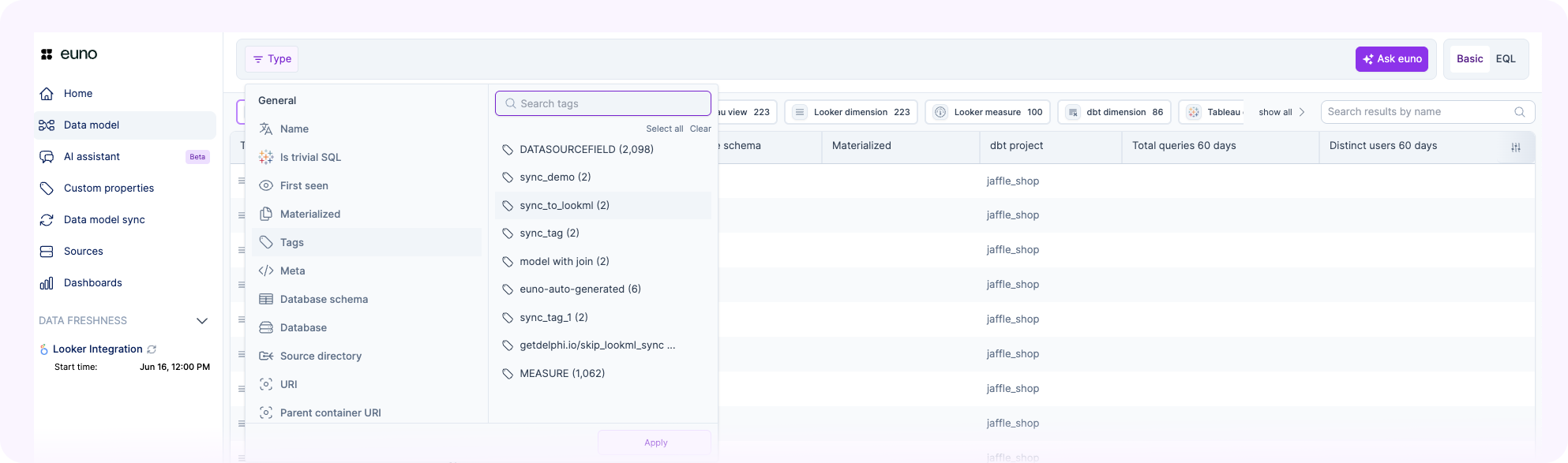The height and width of the screenshot is (463, 1568).
Task: Open the Sources page
Action: pos(83,251)
